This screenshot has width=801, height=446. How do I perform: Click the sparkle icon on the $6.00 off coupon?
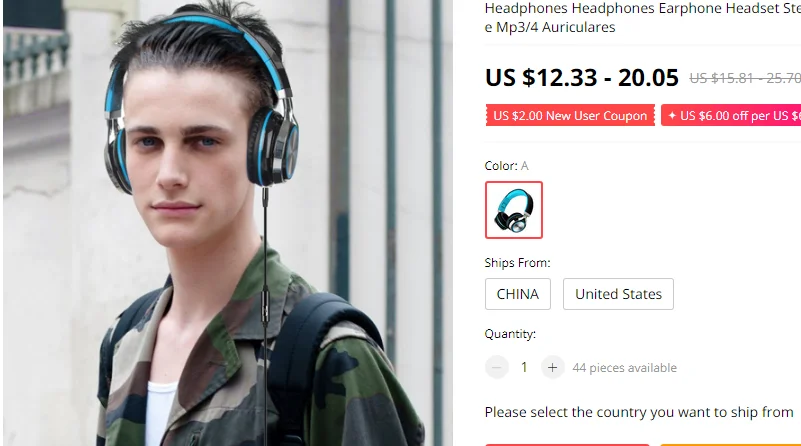point(672,116)
